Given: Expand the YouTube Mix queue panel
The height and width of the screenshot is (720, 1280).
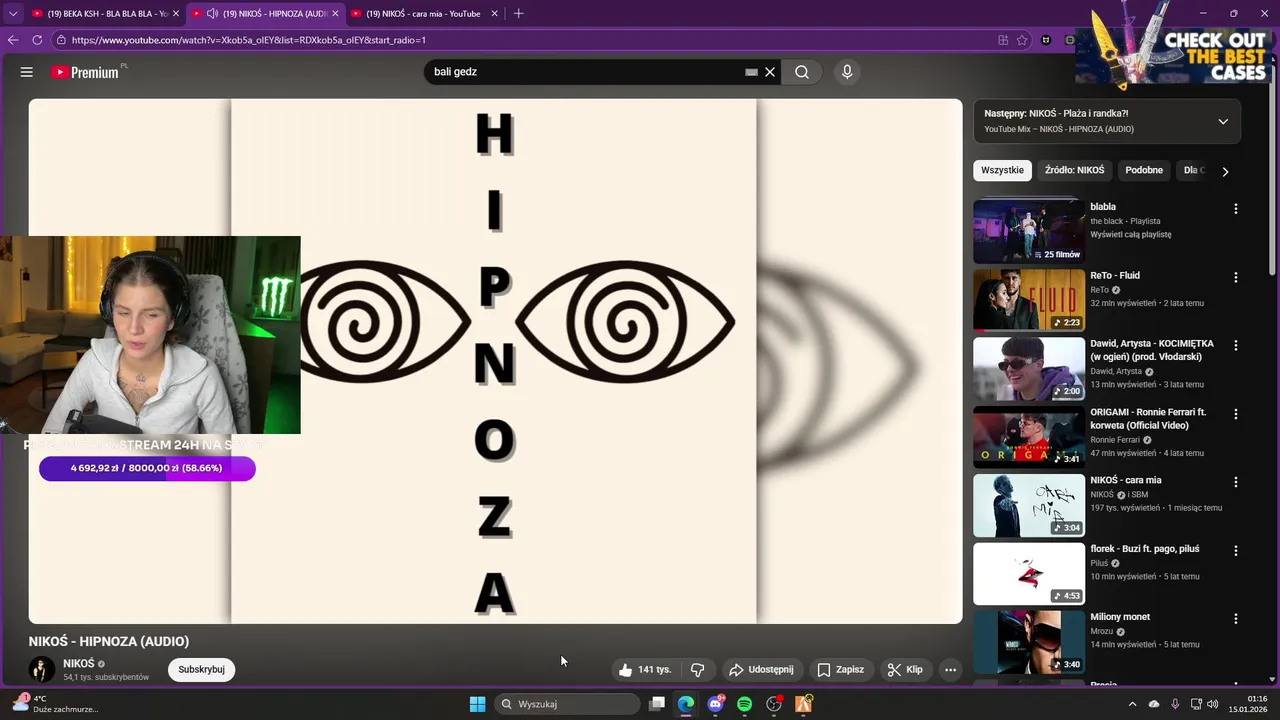Looking at the screenshot, I should pos(1223,121).
